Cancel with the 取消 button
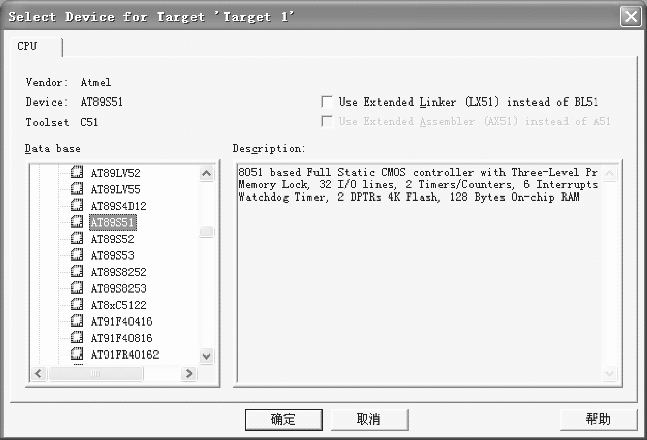 tap(369, 419)
